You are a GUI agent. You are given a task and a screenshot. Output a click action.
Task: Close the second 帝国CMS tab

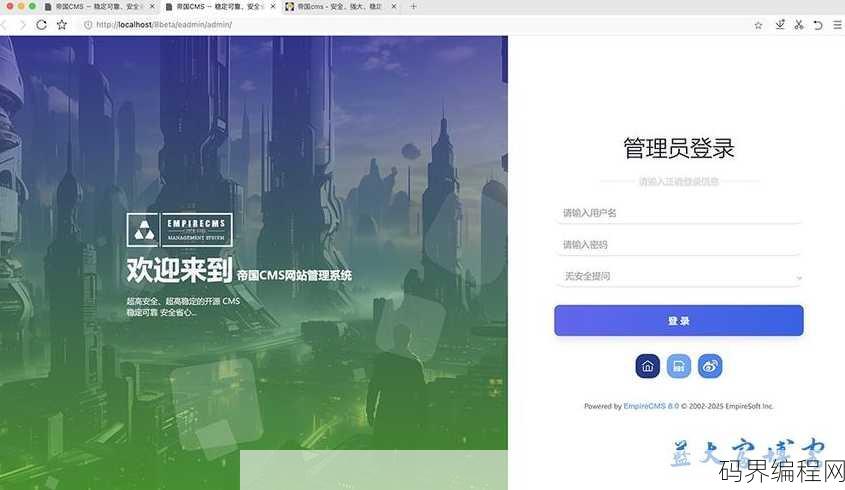click(273, 6)
